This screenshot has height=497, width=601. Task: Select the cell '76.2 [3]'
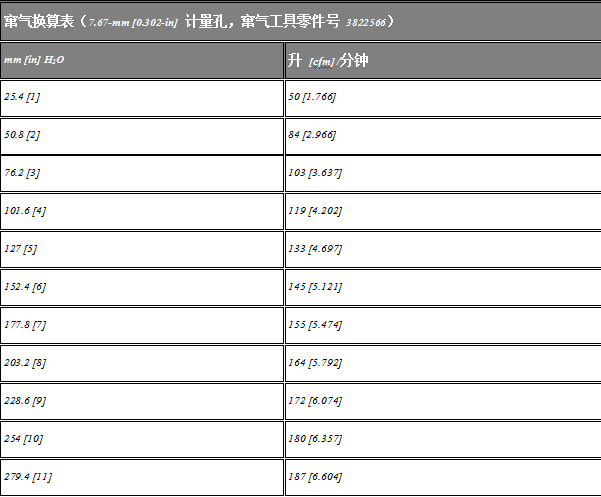tap(142, 173)
